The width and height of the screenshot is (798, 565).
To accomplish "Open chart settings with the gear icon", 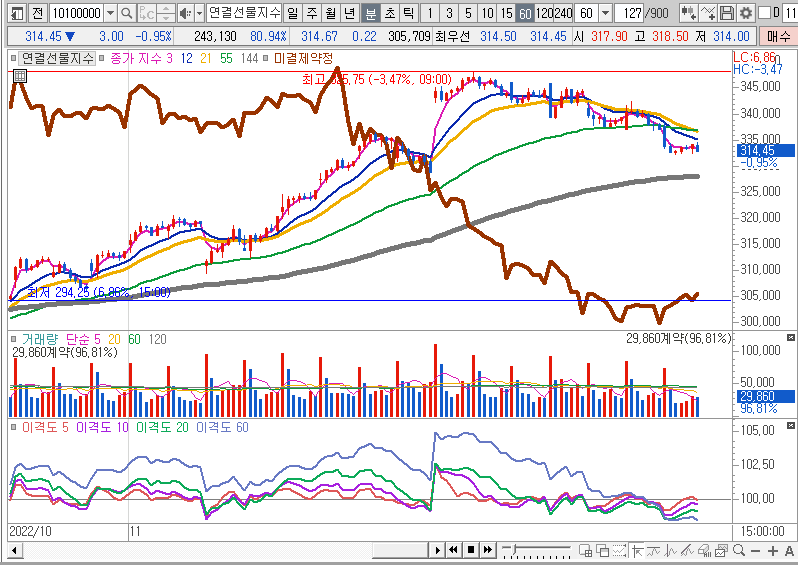I will pyautogui.click(x=746, y=13).
